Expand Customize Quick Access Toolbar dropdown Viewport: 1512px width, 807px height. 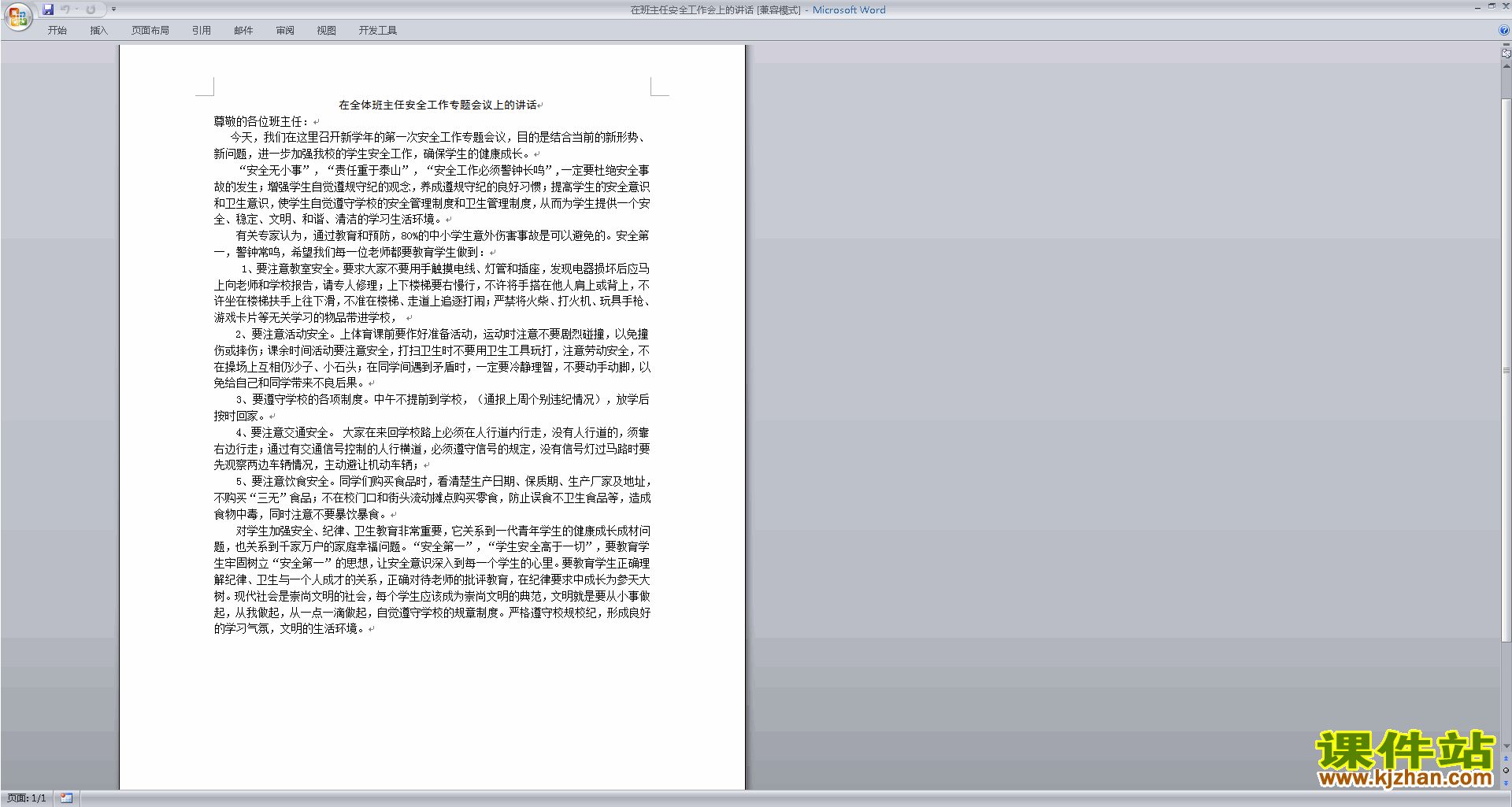click(113, 9)
